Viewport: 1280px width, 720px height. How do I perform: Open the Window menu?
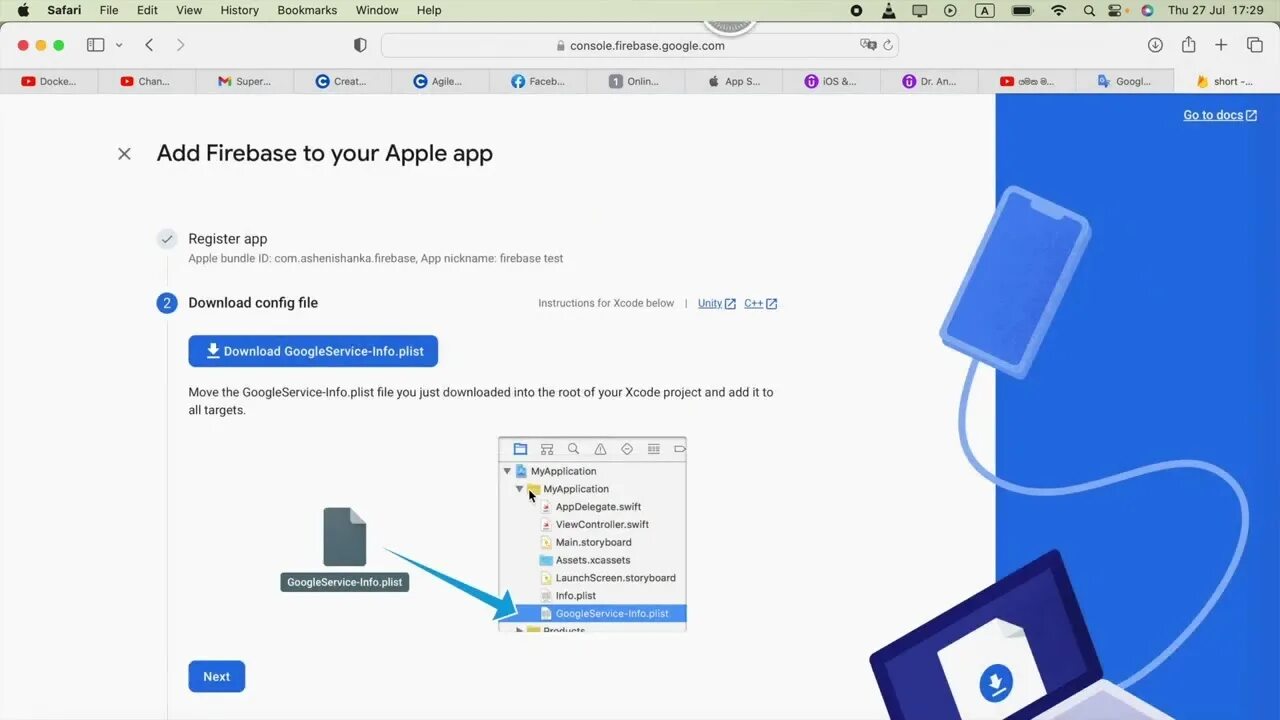point(377,10)
